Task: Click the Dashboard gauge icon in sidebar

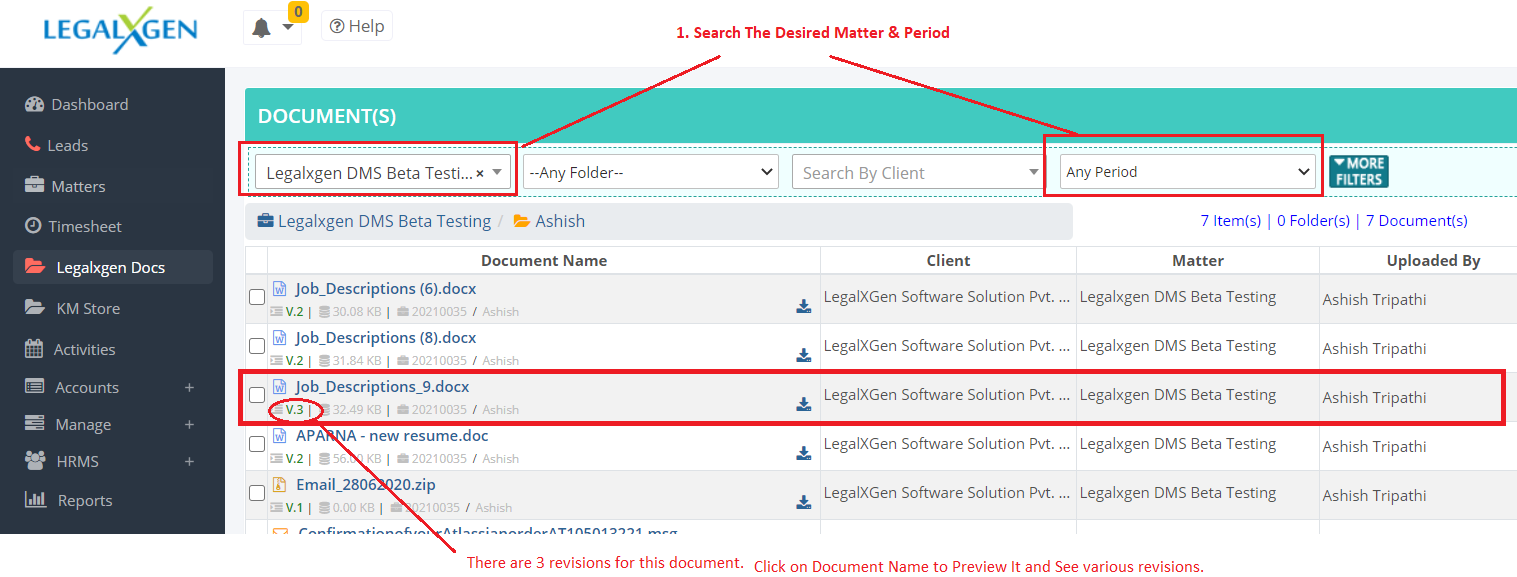Action: 35,104
